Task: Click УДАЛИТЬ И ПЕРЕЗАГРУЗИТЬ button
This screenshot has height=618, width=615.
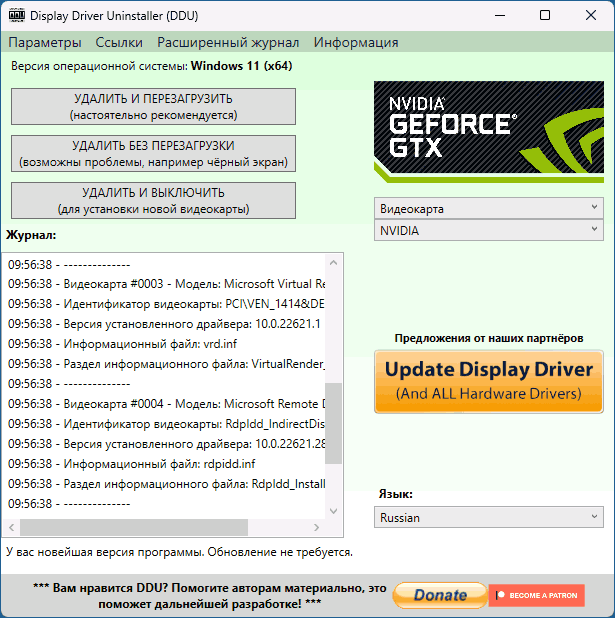Action: pyautogui.click(x=153, y=106)
